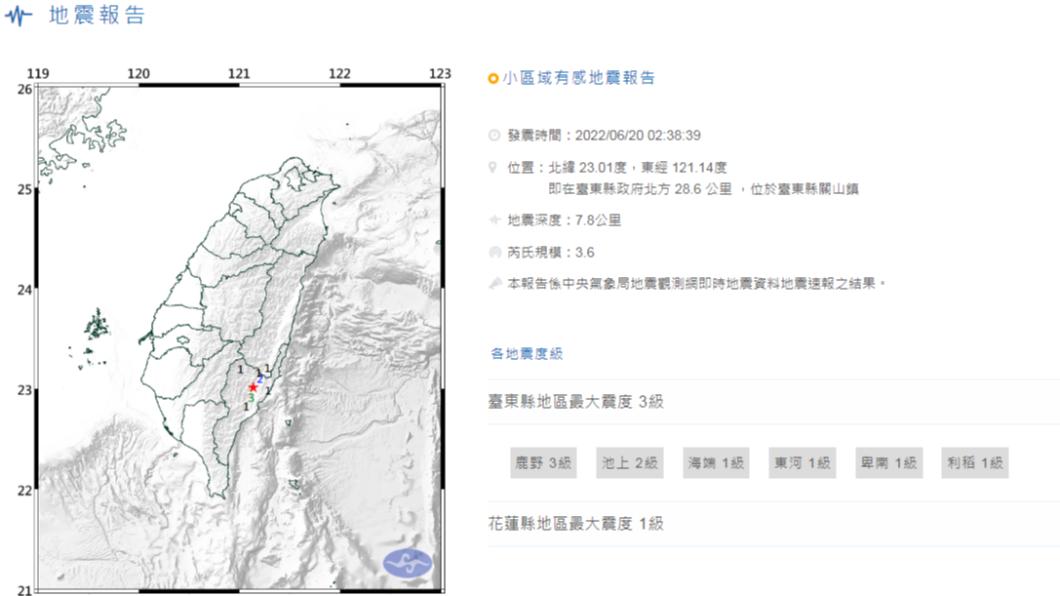
Task: Click the 利稻 1級 intensity tag
Action: (x=975, y=463)
